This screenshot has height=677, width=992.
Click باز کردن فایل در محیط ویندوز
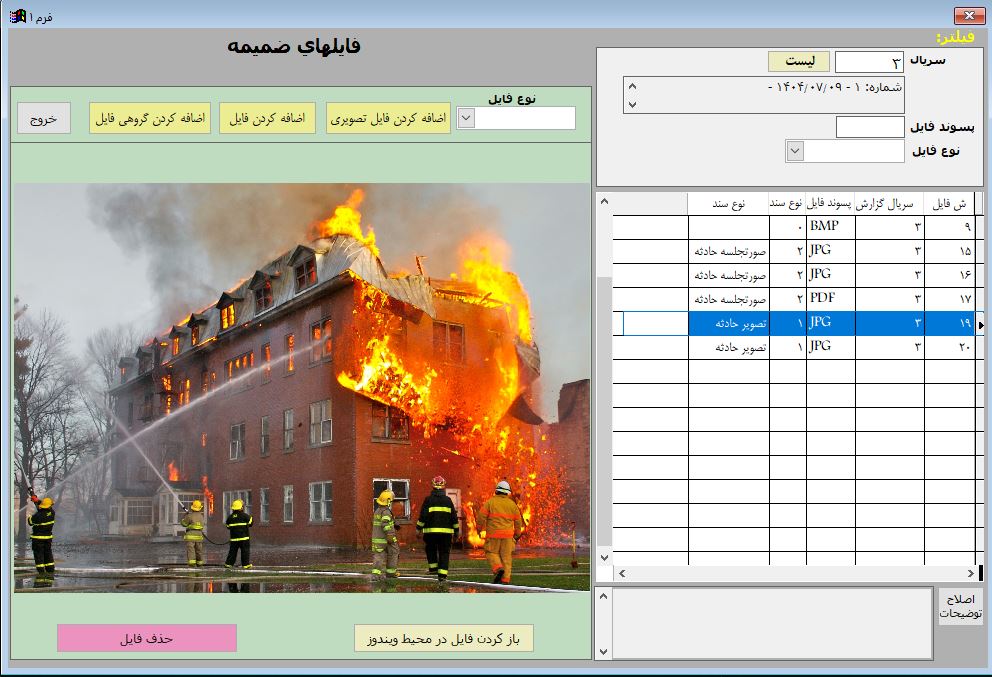click(x=443, y=638)
